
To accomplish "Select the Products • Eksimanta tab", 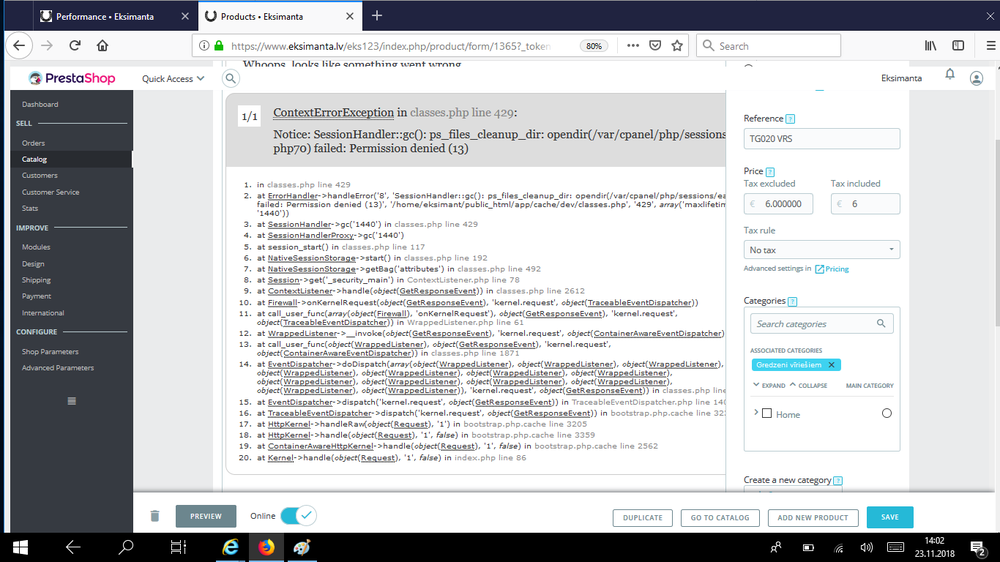I will (261, 17).
